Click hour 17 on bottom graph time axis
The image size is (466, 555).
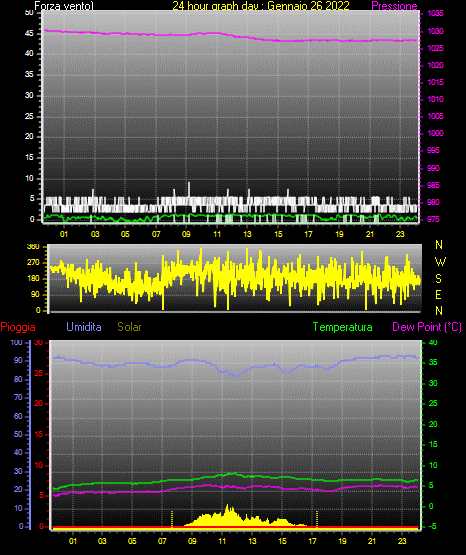[x=312, y=541]
